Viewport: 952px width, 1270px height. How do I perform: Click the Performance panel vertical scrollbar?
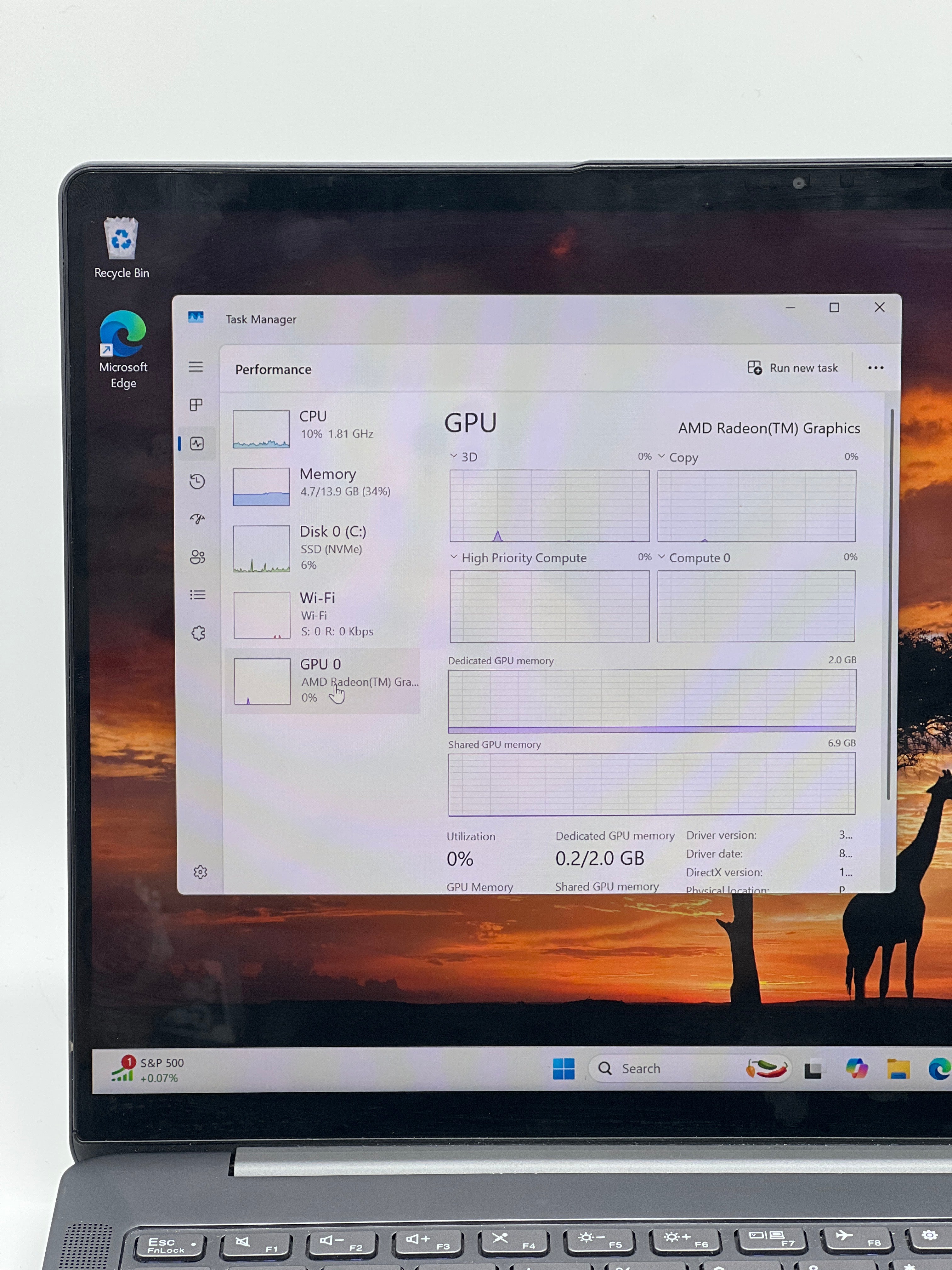click(x=890, y=604)
